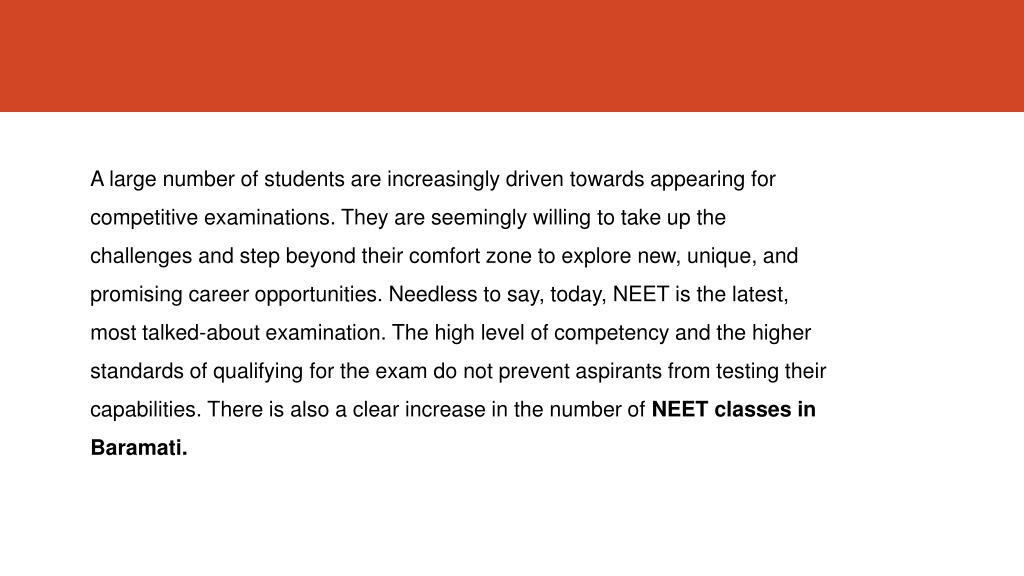Click the bold word 'Baramati.'
1024x576 pixels.
[x=139, y=448]
